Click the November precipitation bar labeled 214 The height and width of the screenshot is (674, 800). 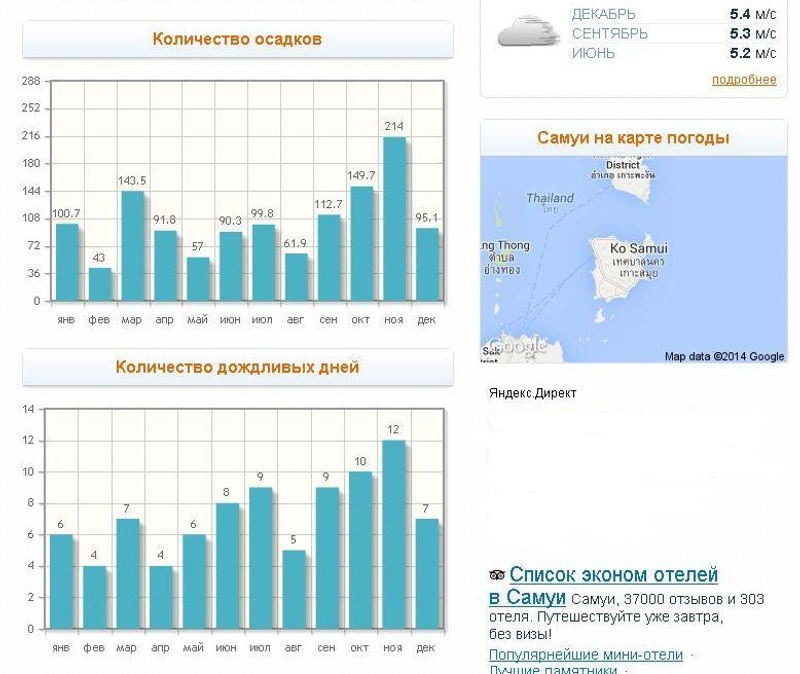coord(394,219)
